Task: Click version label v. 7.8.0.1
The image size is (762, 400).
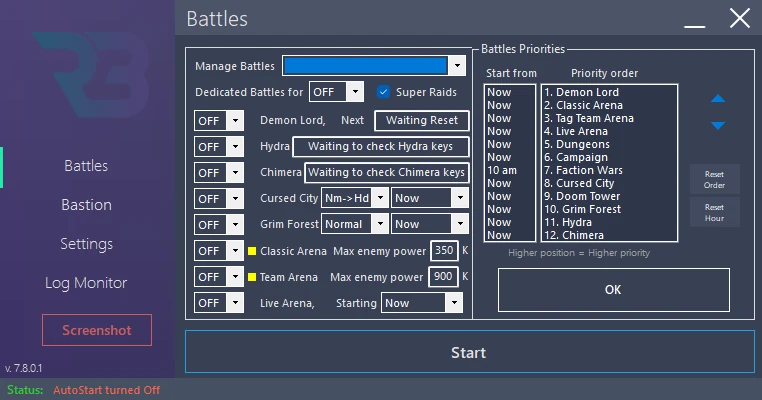Action: coord(24,368)
